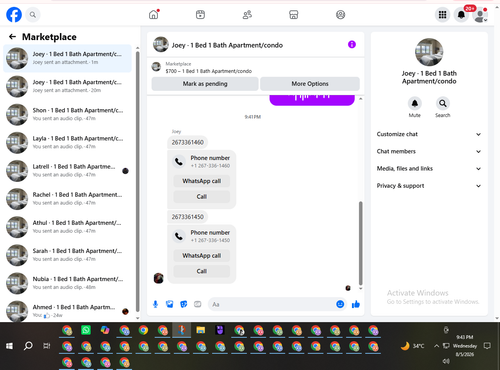This screenshot has width=500, height=370.
Task: Click the 2673361460 message bubble
Action: tap(188, 142)
